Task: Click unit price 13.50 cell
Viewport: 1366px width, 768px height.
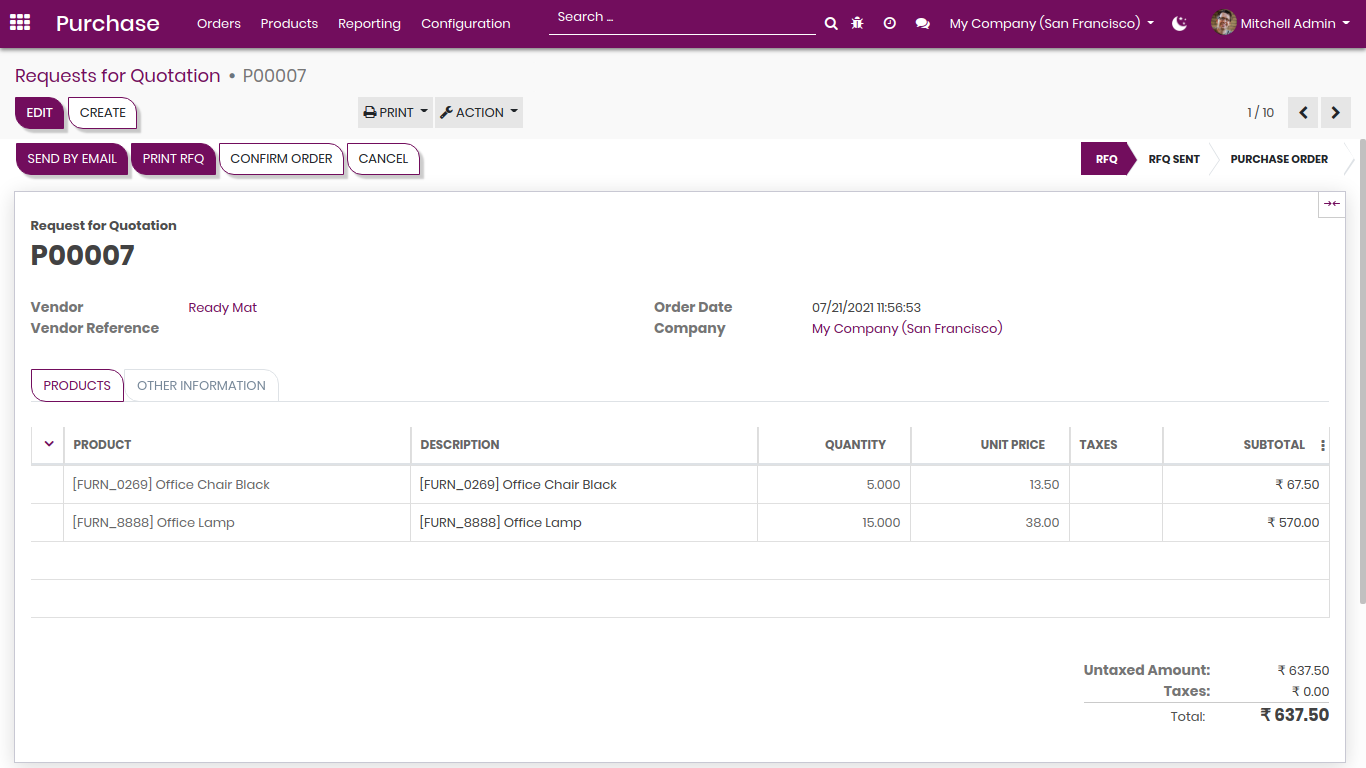Action: (990, 485)
